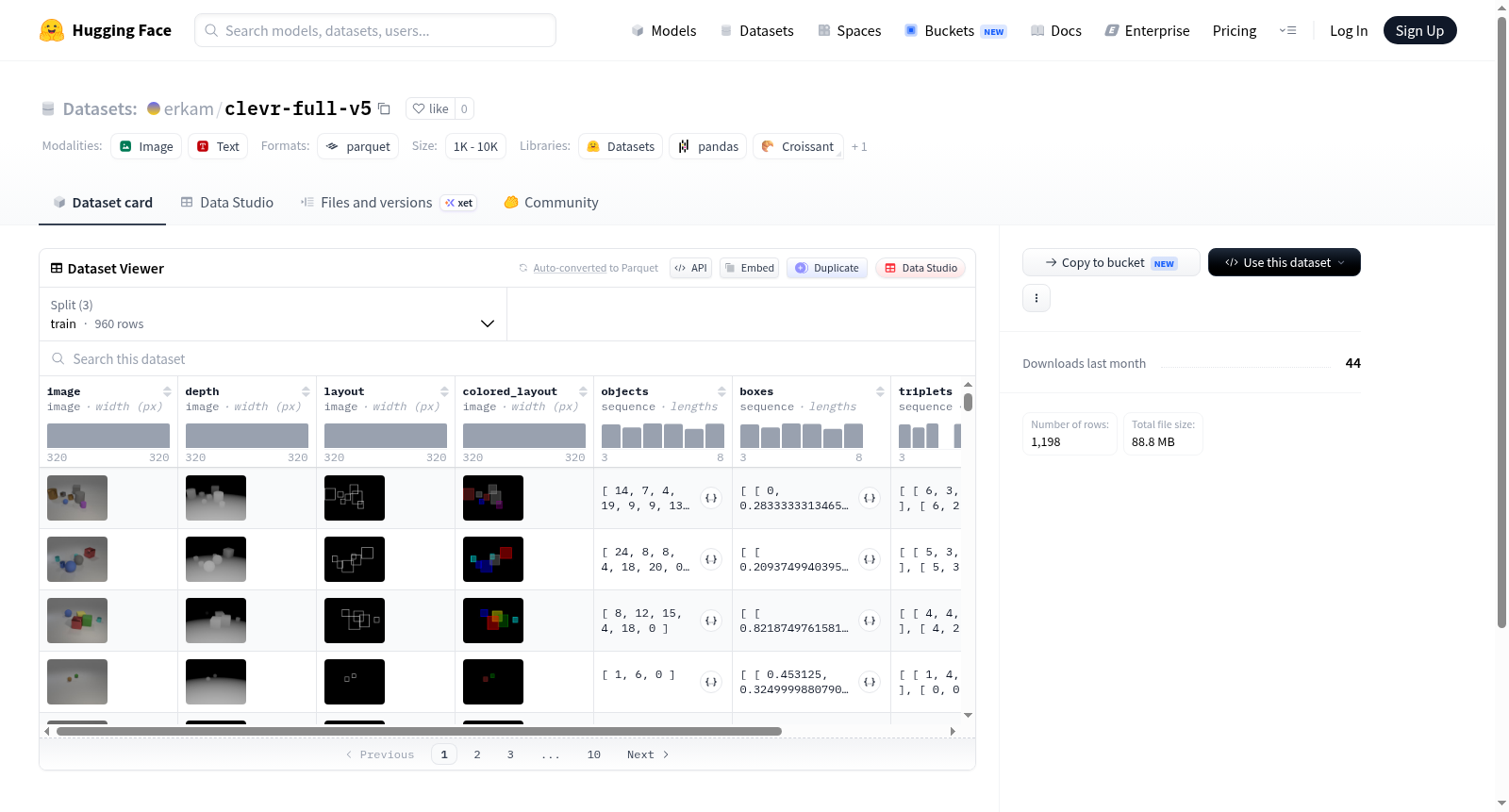Focus the Search this dataset field

click(x=507, y=359)
